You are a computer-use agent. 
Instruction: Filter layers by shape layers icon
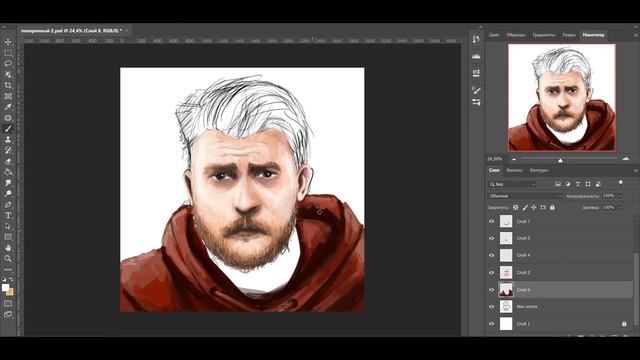pos(588,184)
